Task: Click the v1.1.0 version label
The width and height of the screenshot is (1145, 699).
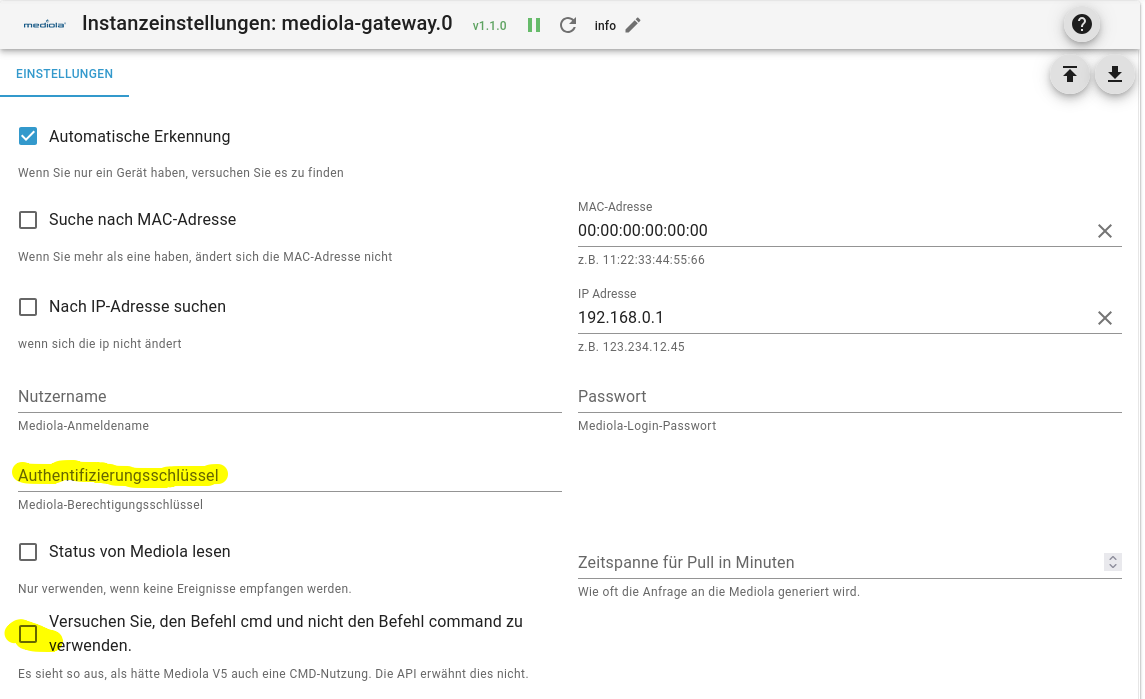Action: [x=489, y=26]
